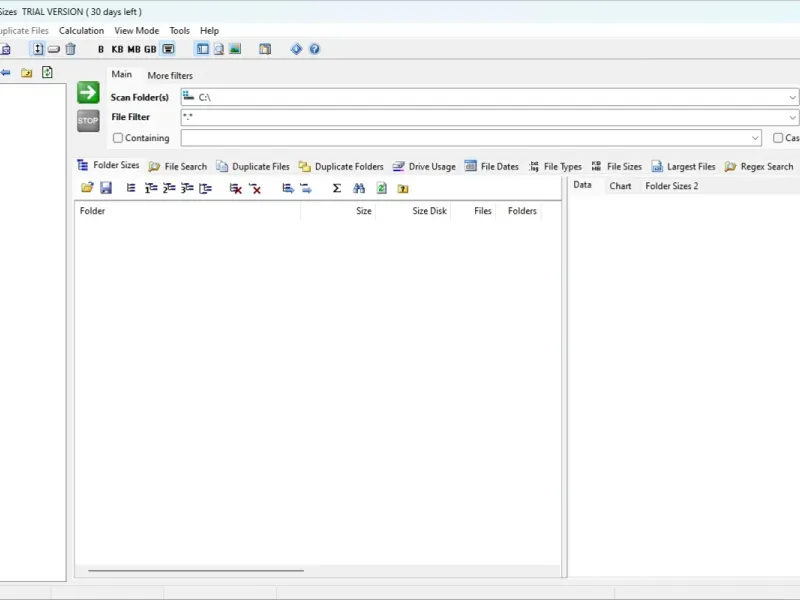Select the GB size unit icon
The image size is (800, 600).
150,49
